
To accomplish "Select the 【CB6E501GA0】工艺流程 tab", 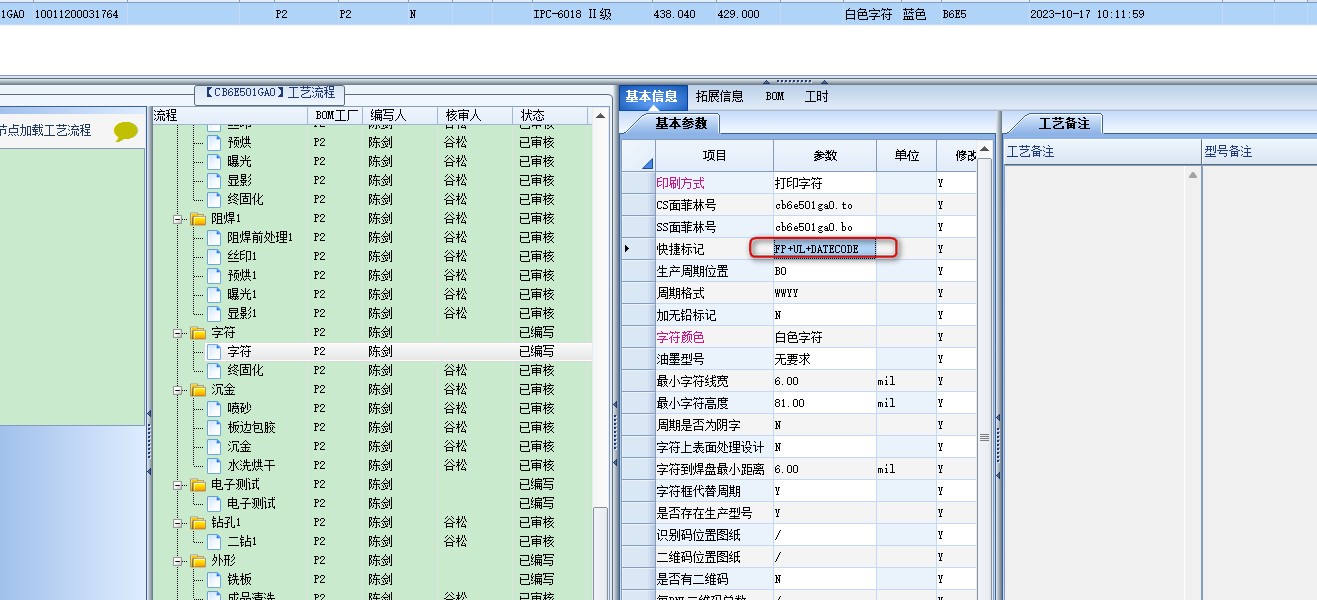I will (270, 93).
